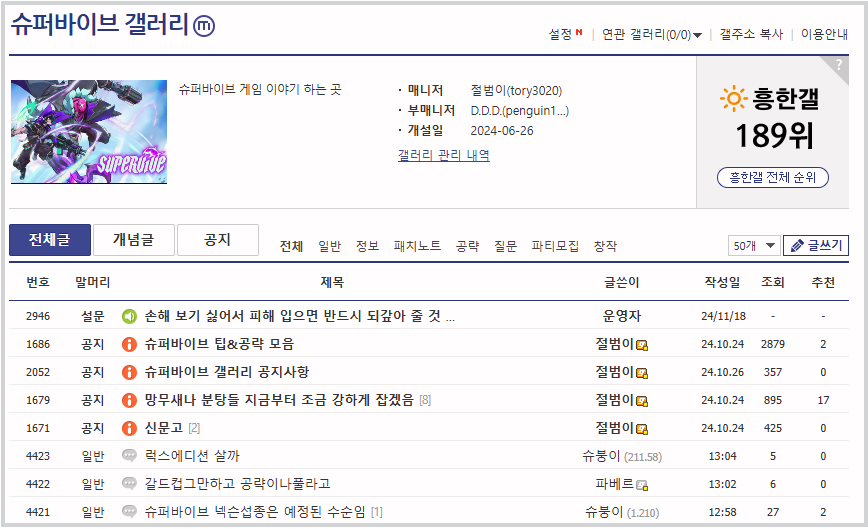This screenshot has height=529, width=868.
Task: Click the 흥한갤 전체 순위 button
Action: (773, 178)
